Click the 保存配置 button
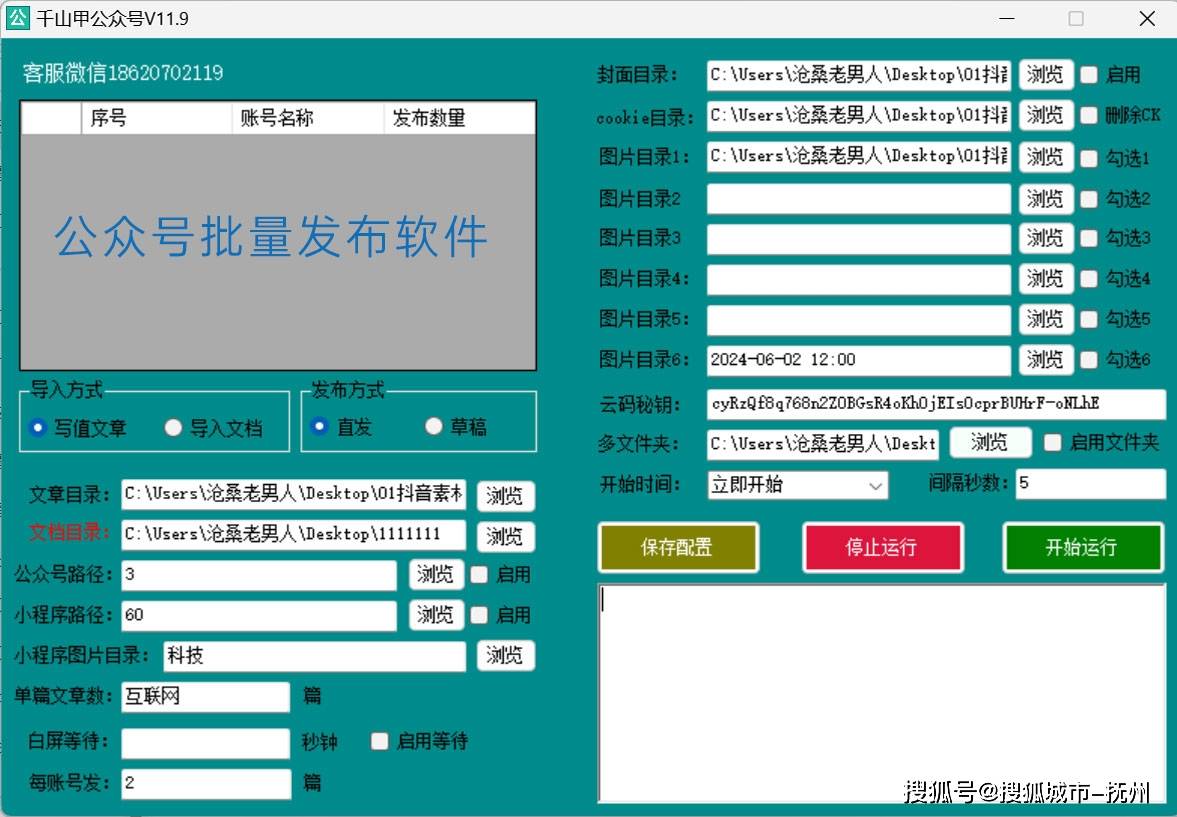Viewport: 1177px width, 817px height. tap(678, 547)
